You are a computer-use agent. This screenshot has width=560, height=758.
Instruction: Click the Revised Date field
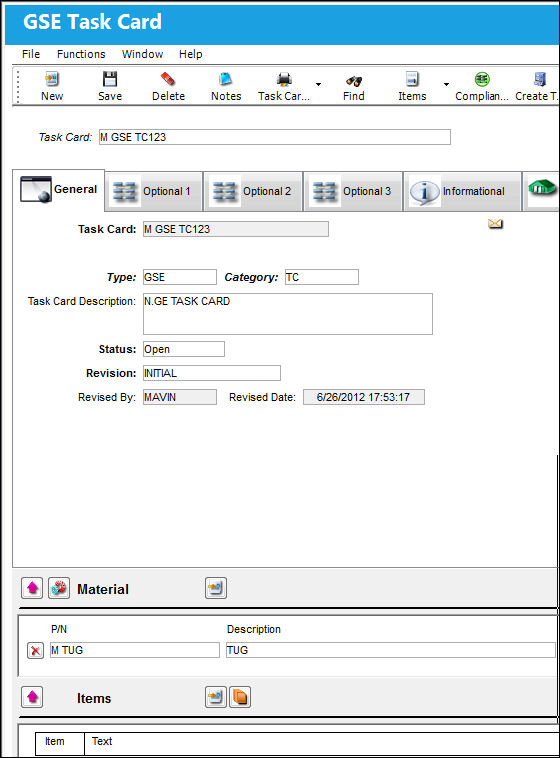[x=364, y=397]
